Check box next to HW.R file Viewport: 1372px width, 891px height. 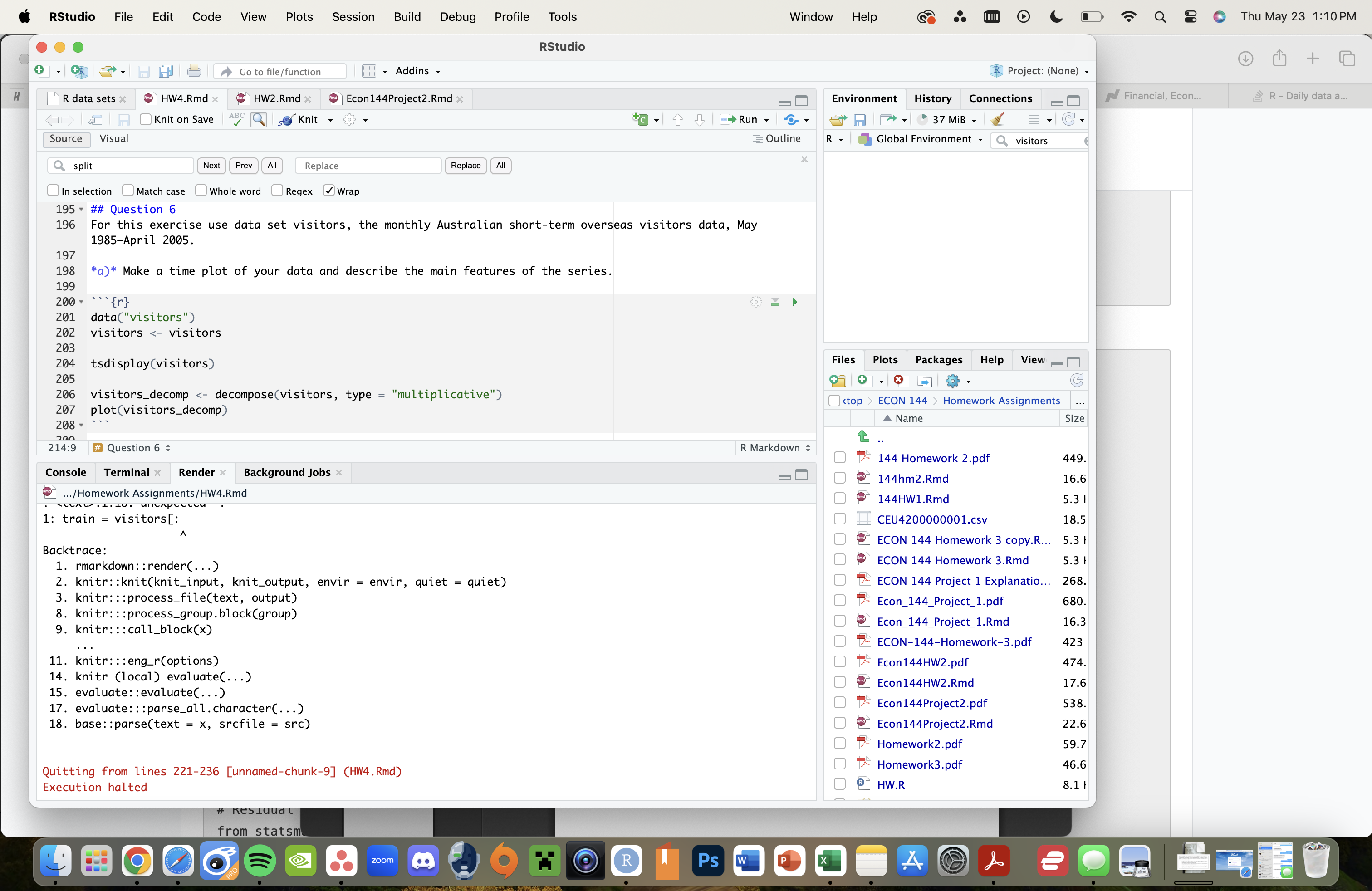840,784
